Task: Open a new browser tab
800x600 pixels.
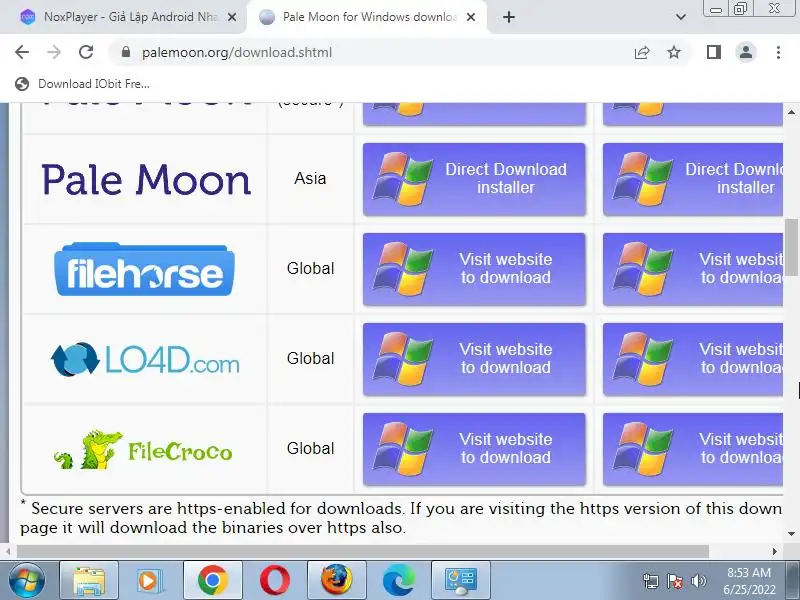Action: point(509,17)
